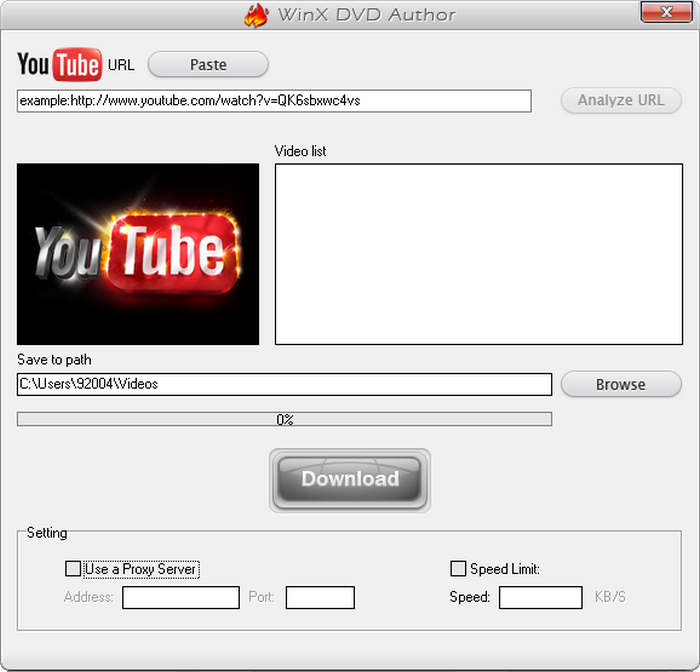Enable the Use a Proxy Server checkbox

[x=73, y=569]
